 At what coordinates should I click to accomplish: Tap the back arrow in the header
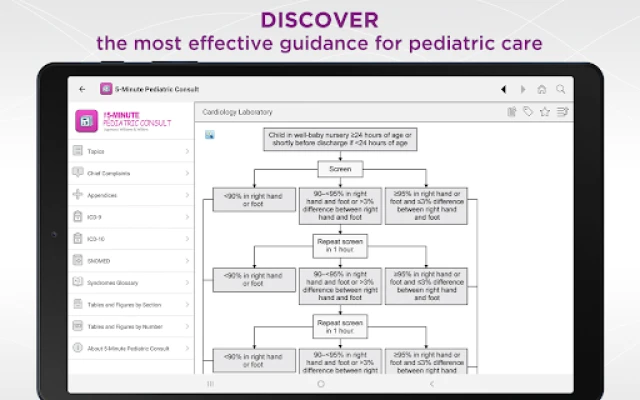(x=82, y=89)
